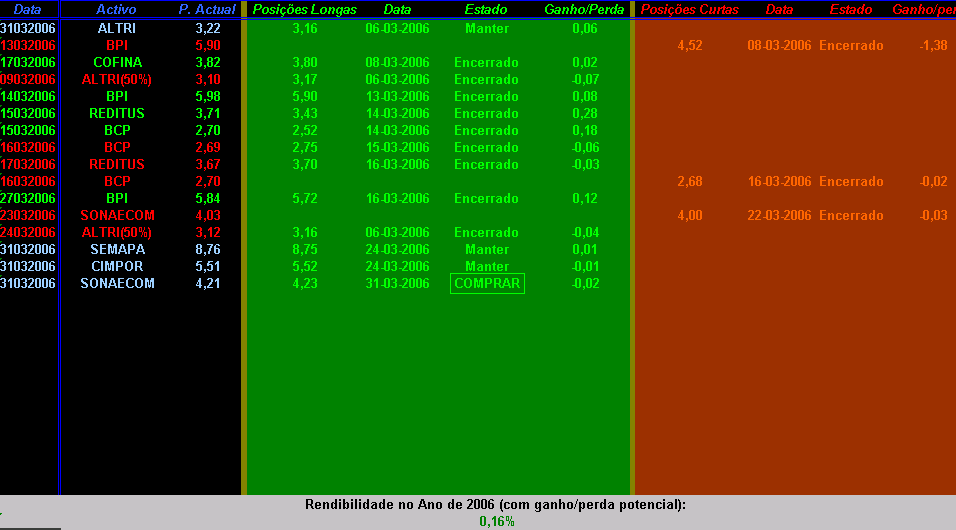The width and height of the screenshot is (956, 530).
Task: Select the long position value 3,80
Action: pos(305,62)
